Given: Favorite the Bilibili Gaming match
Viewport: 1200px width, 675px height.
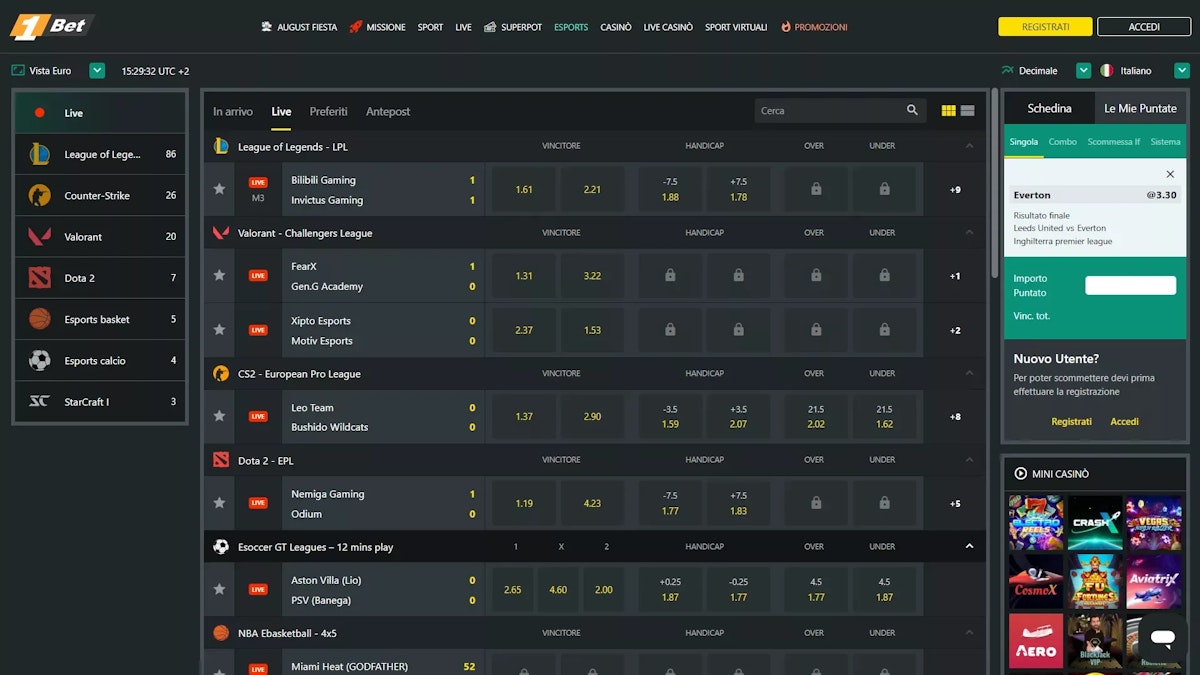Looking at the screenshot, I should (x=219, y=189).
